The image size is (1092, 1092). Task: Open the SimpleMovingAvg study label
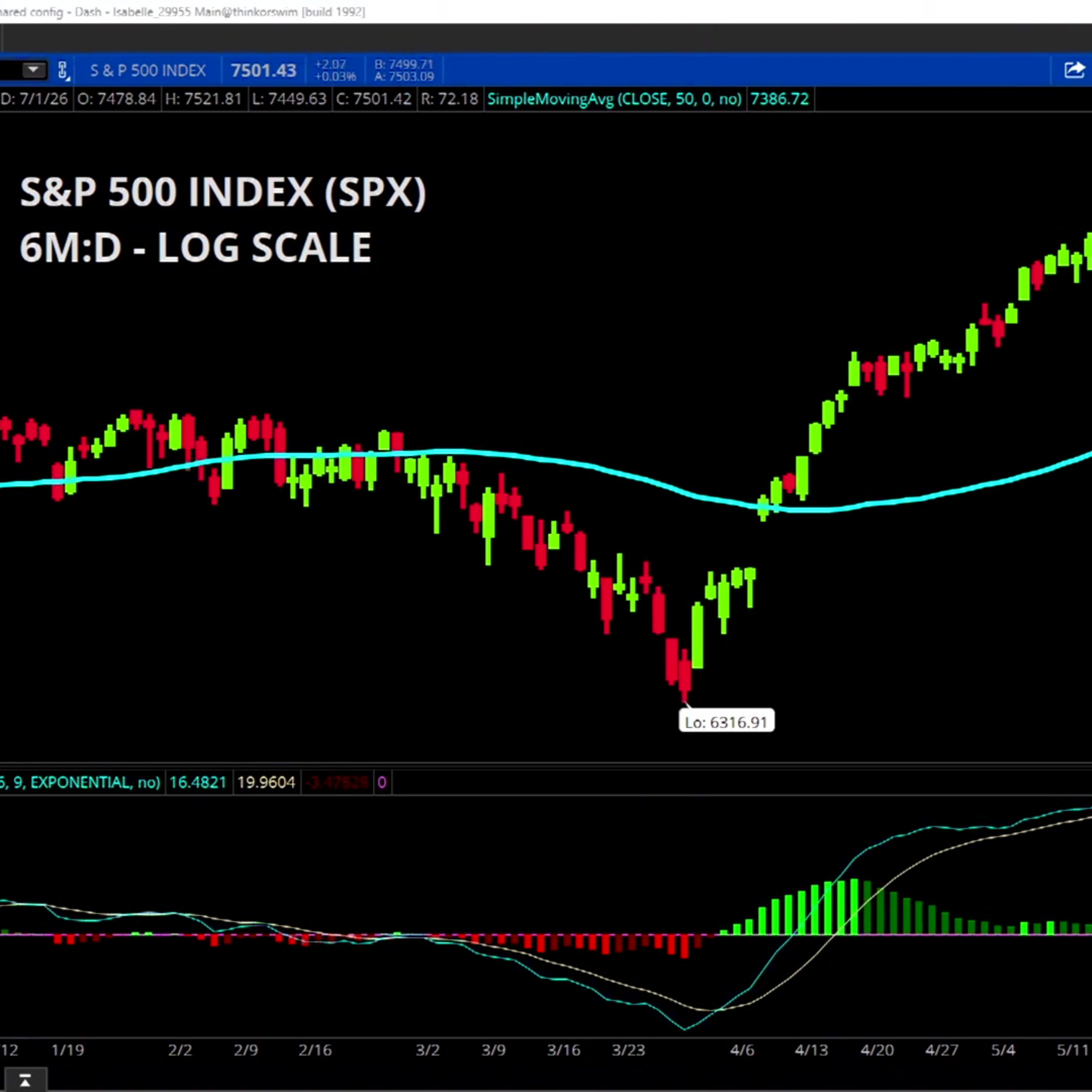click(614, 99)
